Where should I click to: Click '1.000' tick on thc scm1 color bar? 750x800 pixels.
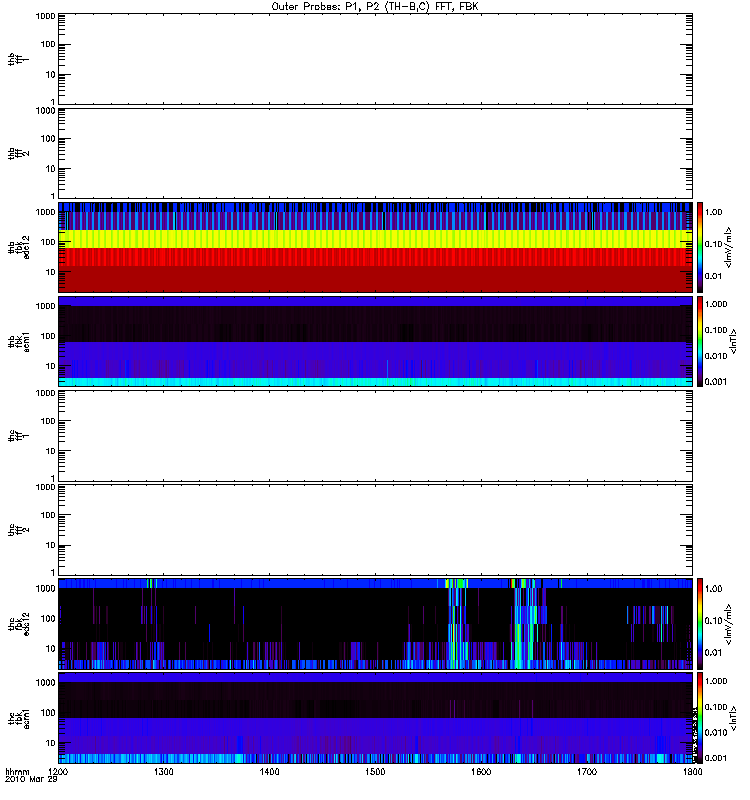tap(716, 681)
